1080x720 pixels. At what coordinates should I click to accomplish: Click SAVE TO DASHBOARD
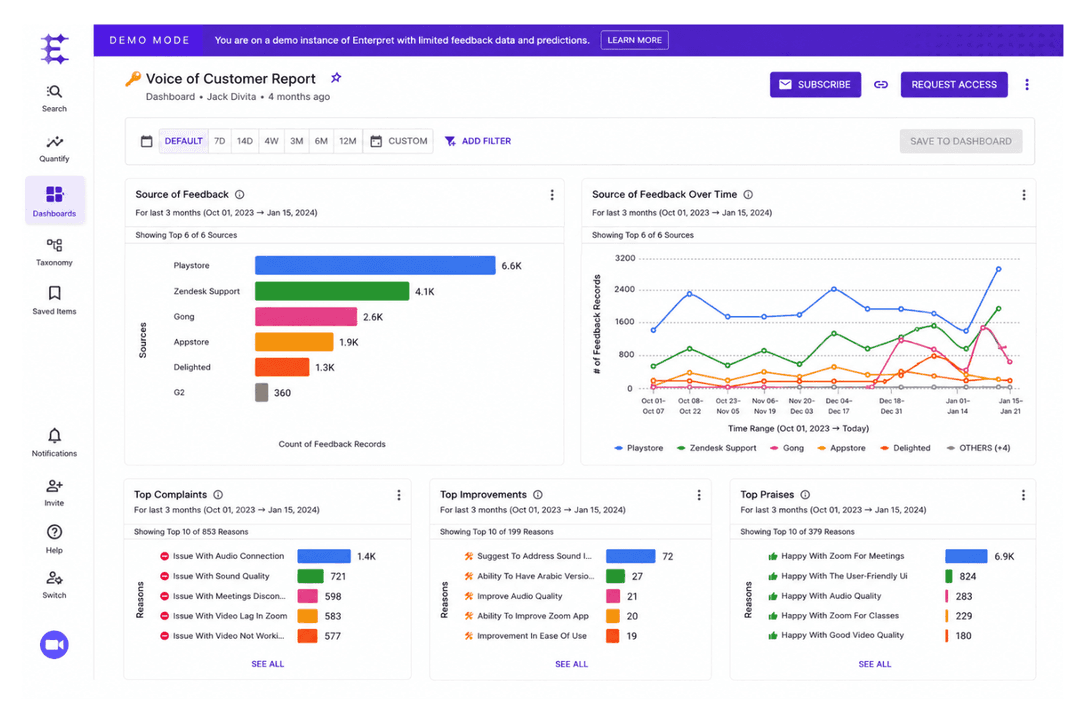(961, 141)
